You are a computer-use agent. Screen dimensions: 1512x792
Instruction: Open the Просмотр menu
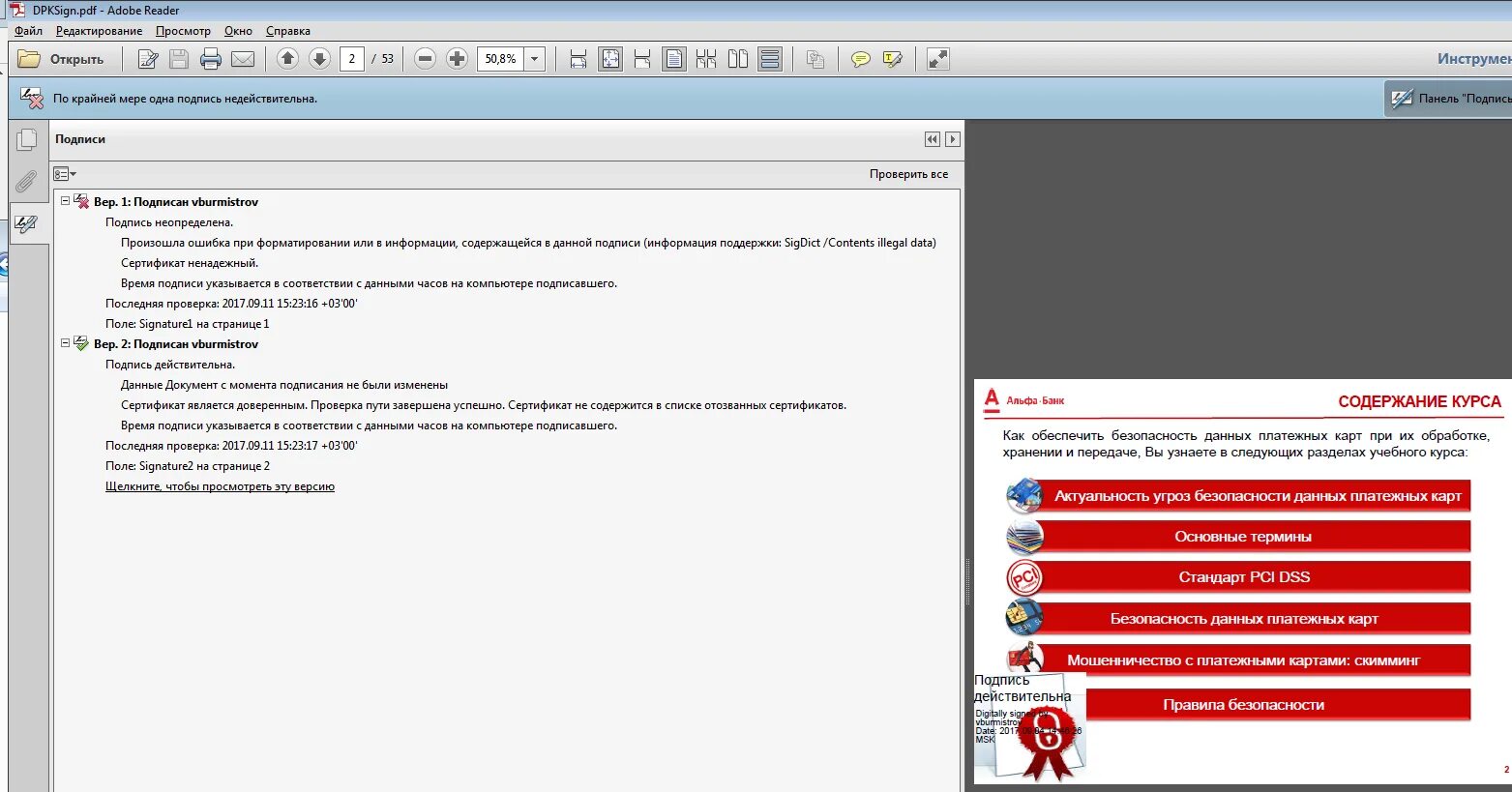pos(183,31)
